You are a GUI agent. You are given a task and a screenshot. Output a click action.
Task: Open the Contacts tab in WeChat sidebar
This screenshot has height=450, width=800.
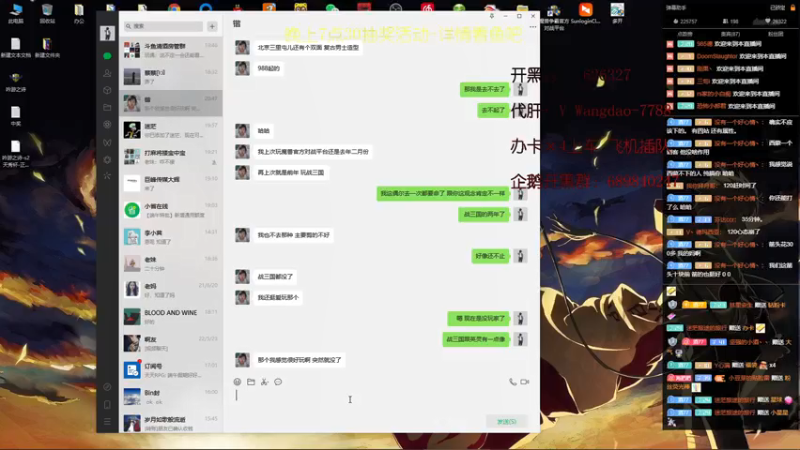point(107,73)
